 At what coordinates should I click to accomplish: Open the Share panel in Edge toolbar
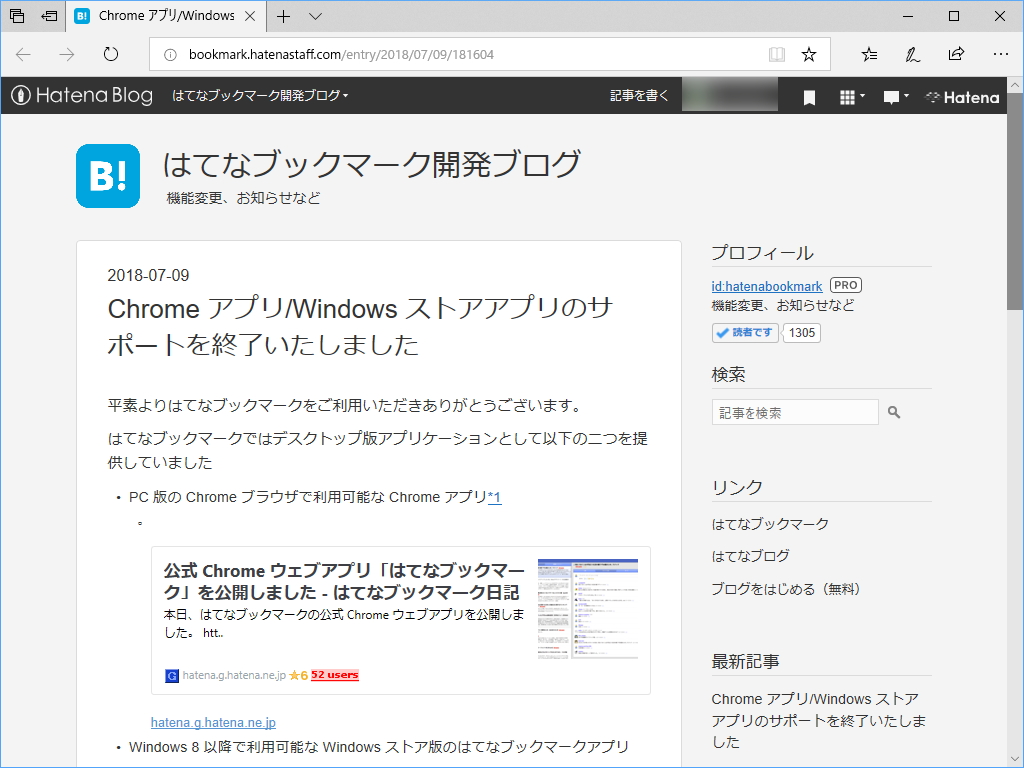(x=956, y=54)
